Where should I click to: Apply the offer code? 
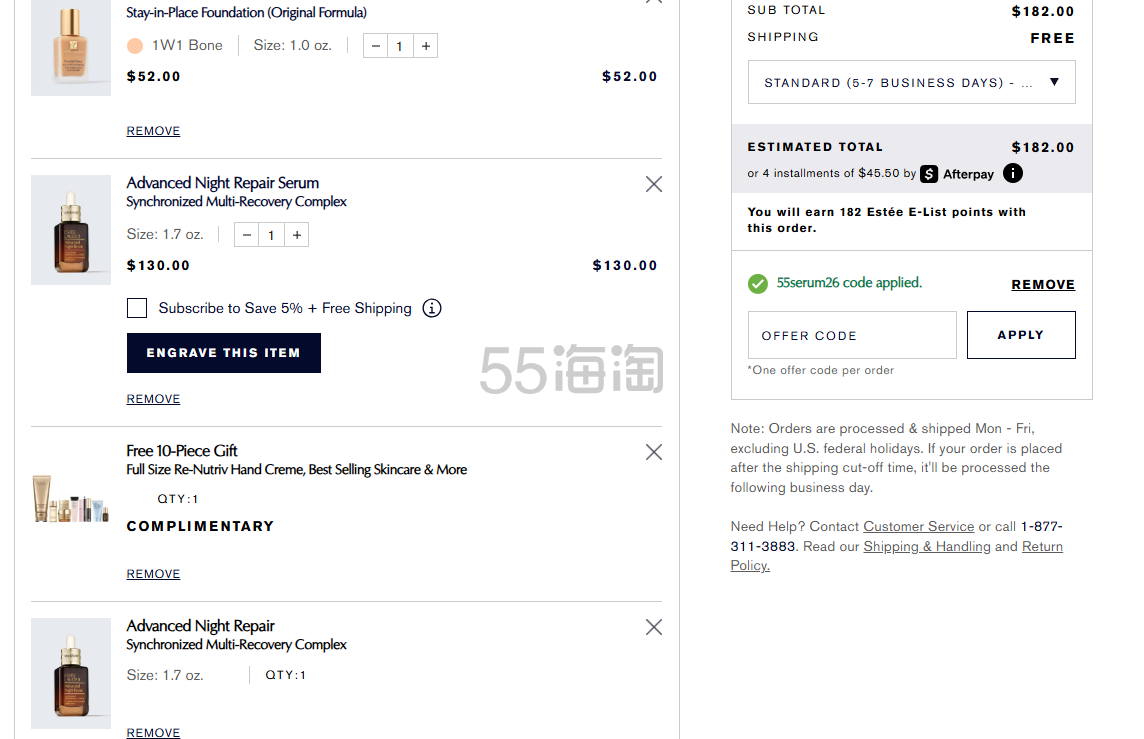pyautogui.click(x=1020, y=335)
